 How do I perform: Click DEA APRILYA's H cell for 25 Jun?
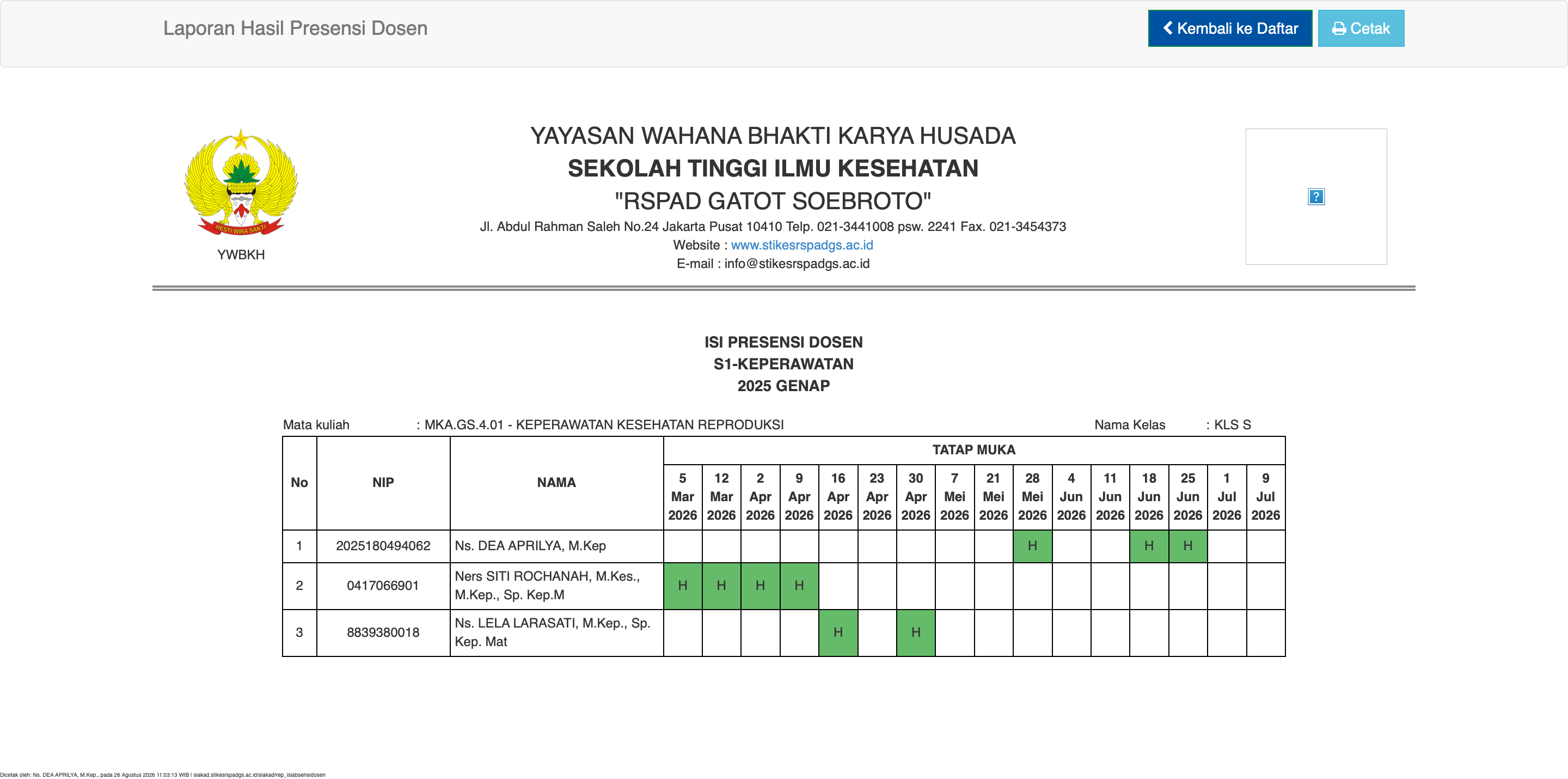pos(1188,546)
